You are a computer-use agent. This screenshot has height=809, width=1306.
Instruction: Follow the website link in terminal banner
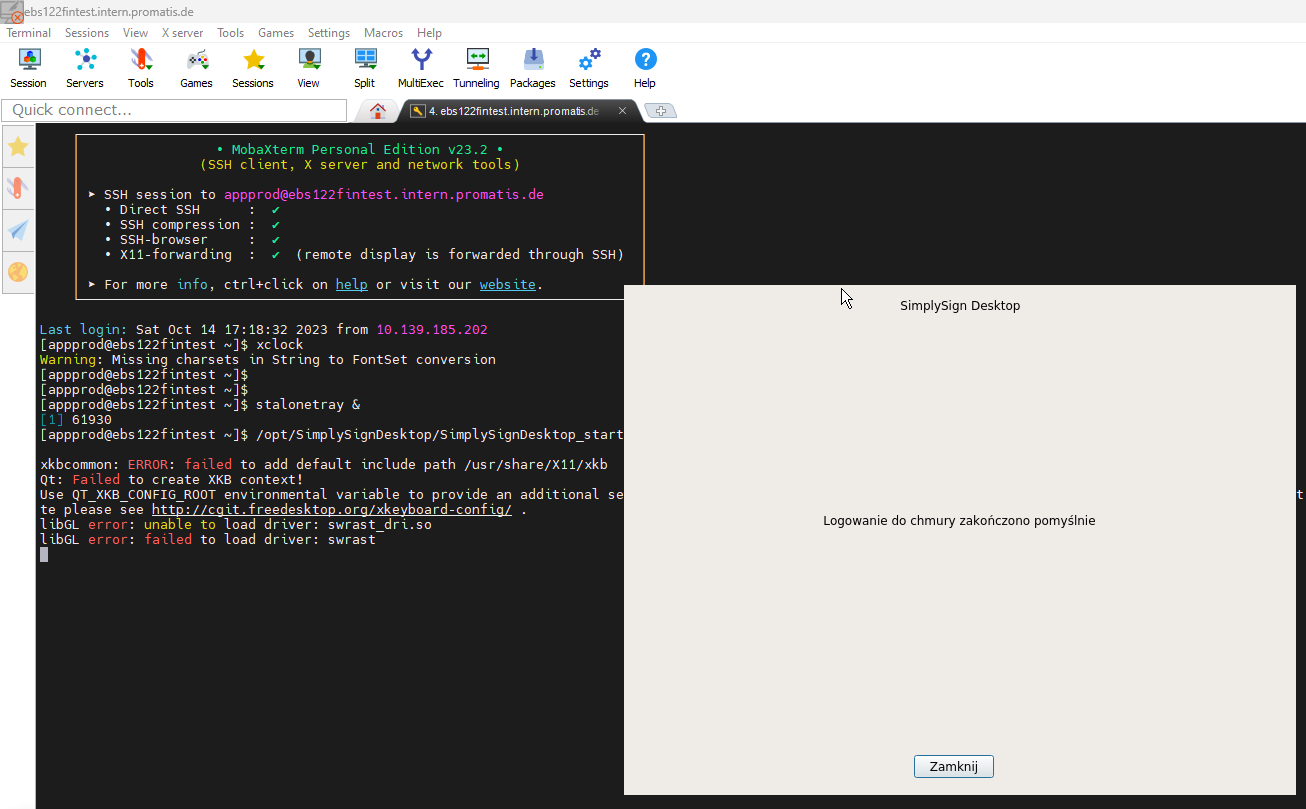508,285
